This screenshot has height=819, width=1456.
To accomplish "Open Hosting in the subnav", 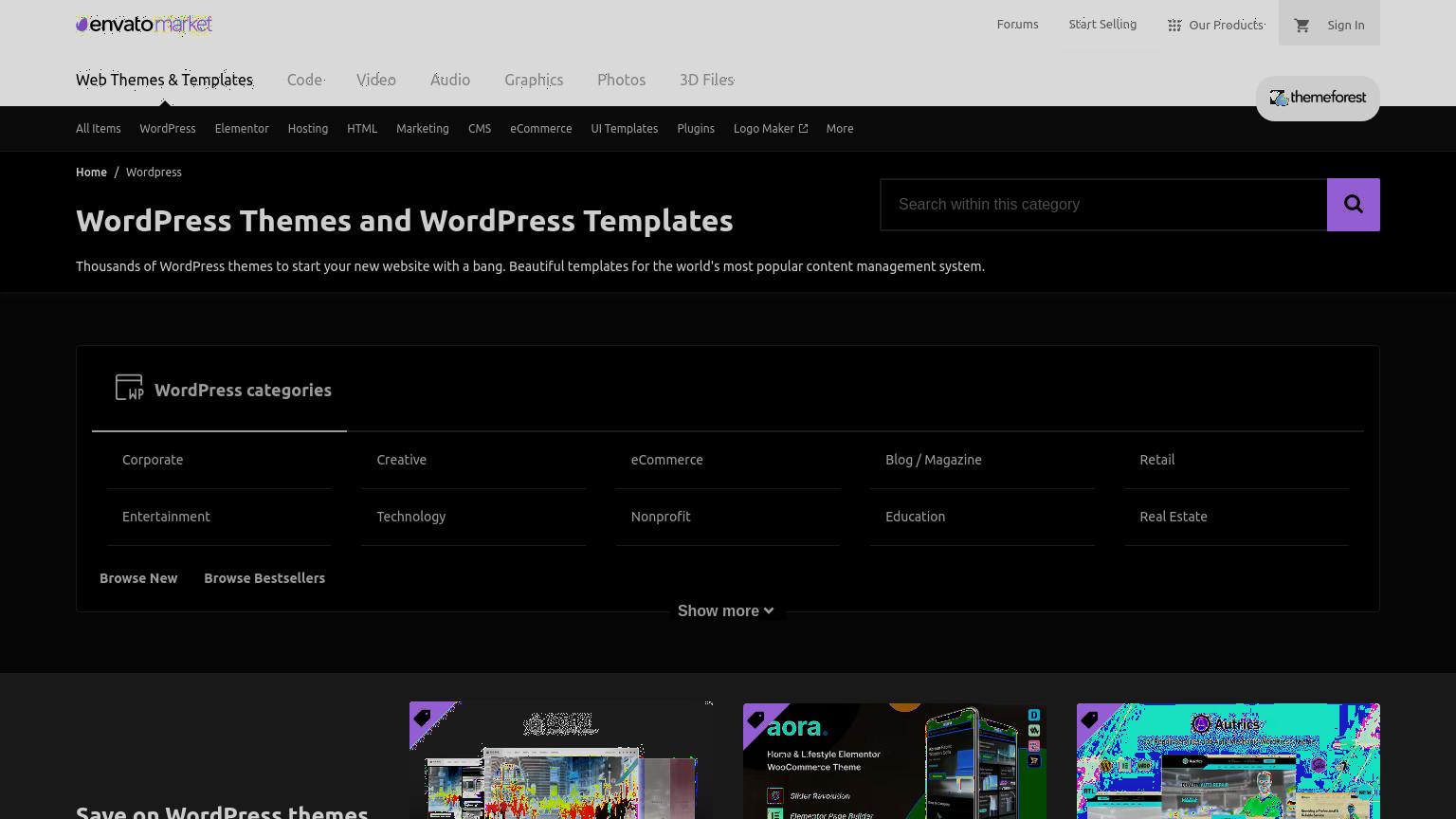I will [308, 129].
